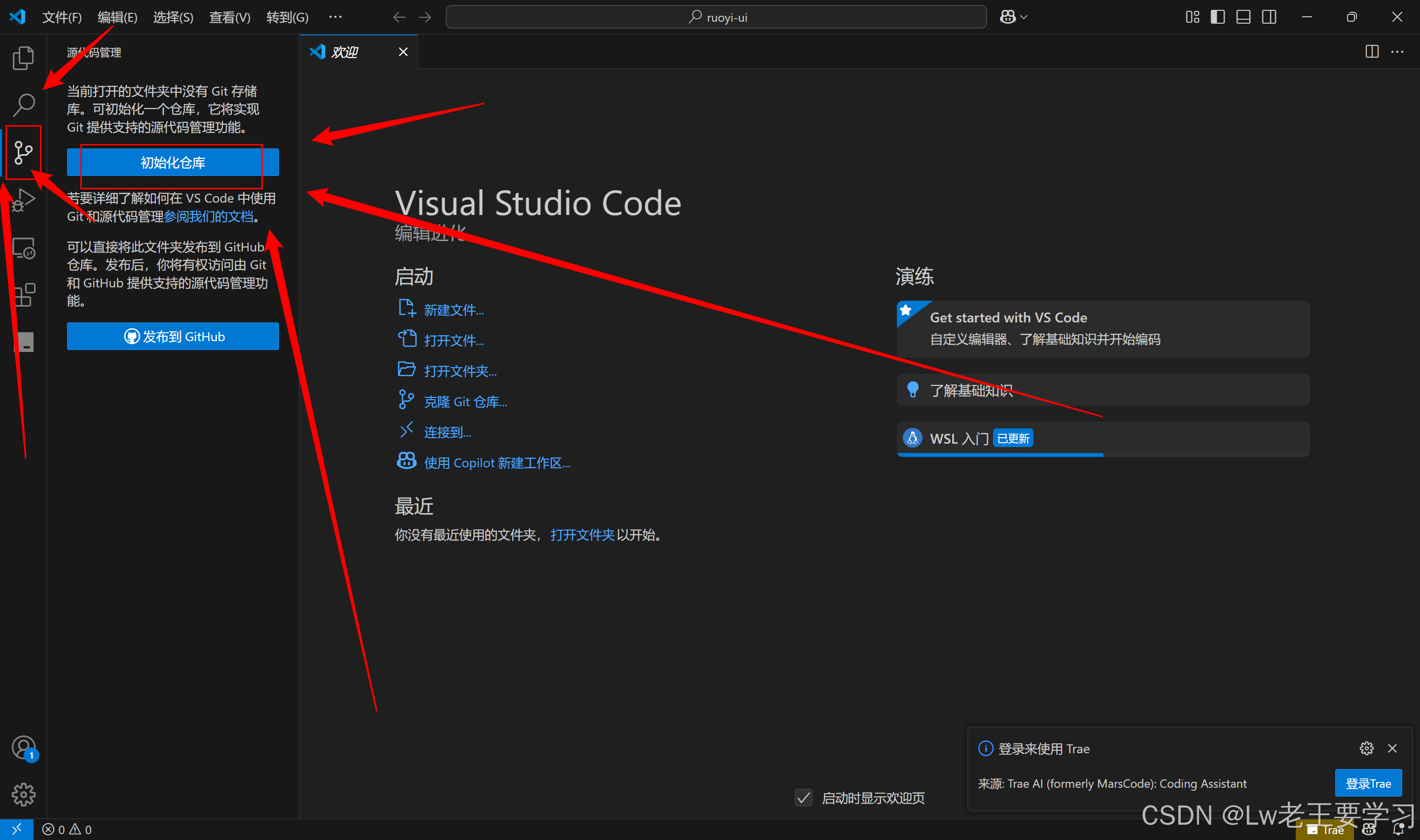Expand the hidden menu items ellipsis

click(335, 17)
